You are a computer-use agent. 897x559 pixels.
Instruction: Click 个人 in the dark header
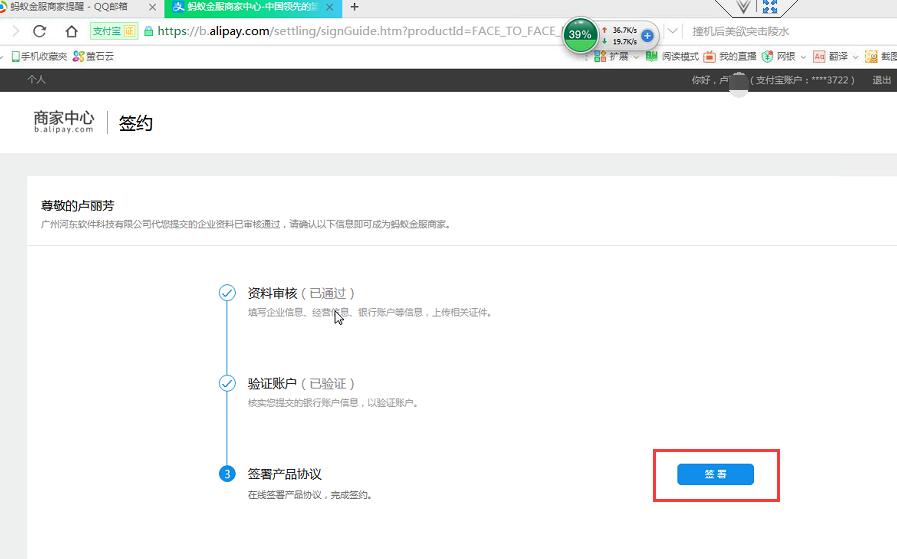[36, 80]
